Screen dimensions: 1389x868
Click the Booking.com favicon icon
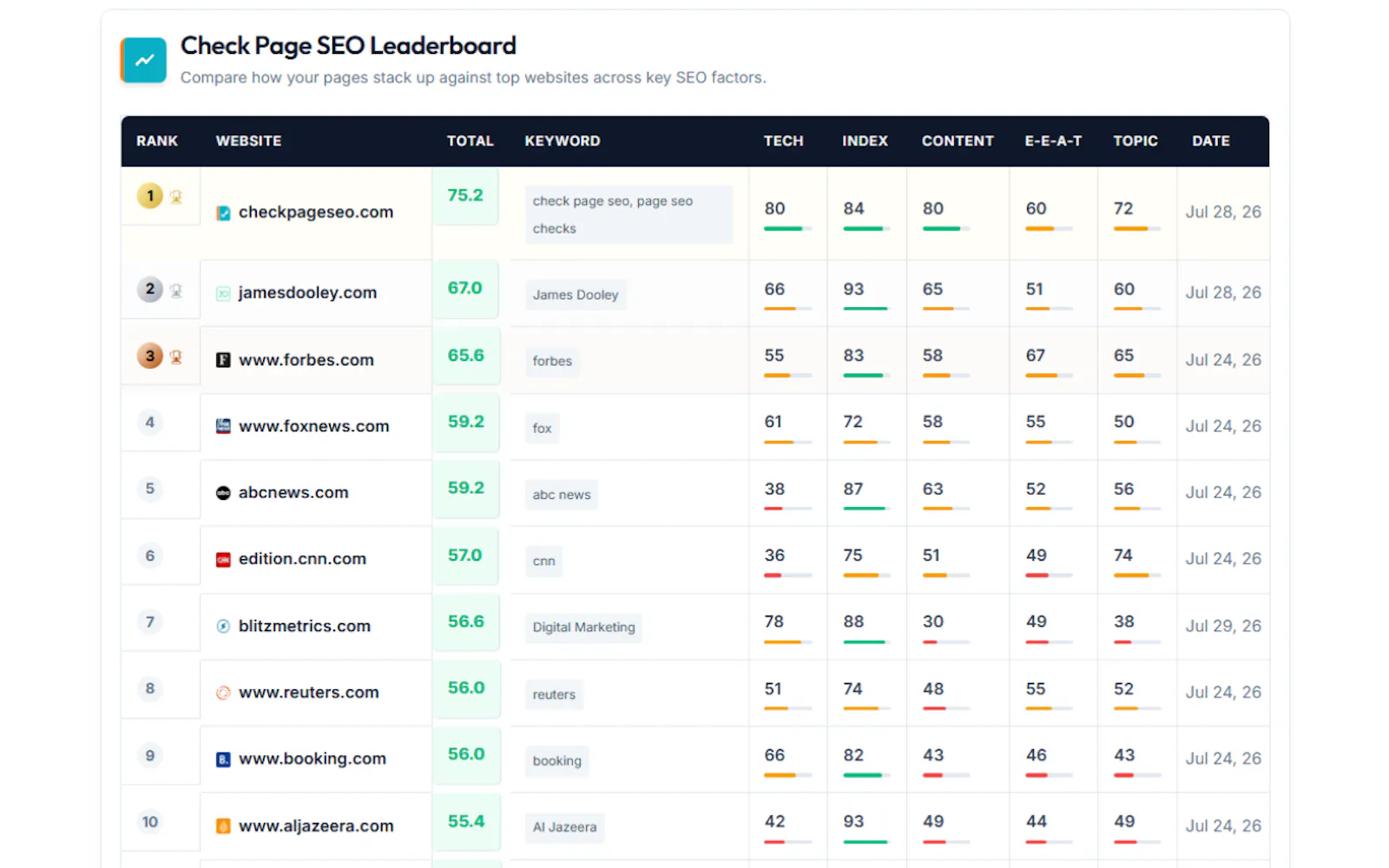(x=223, y=759)
